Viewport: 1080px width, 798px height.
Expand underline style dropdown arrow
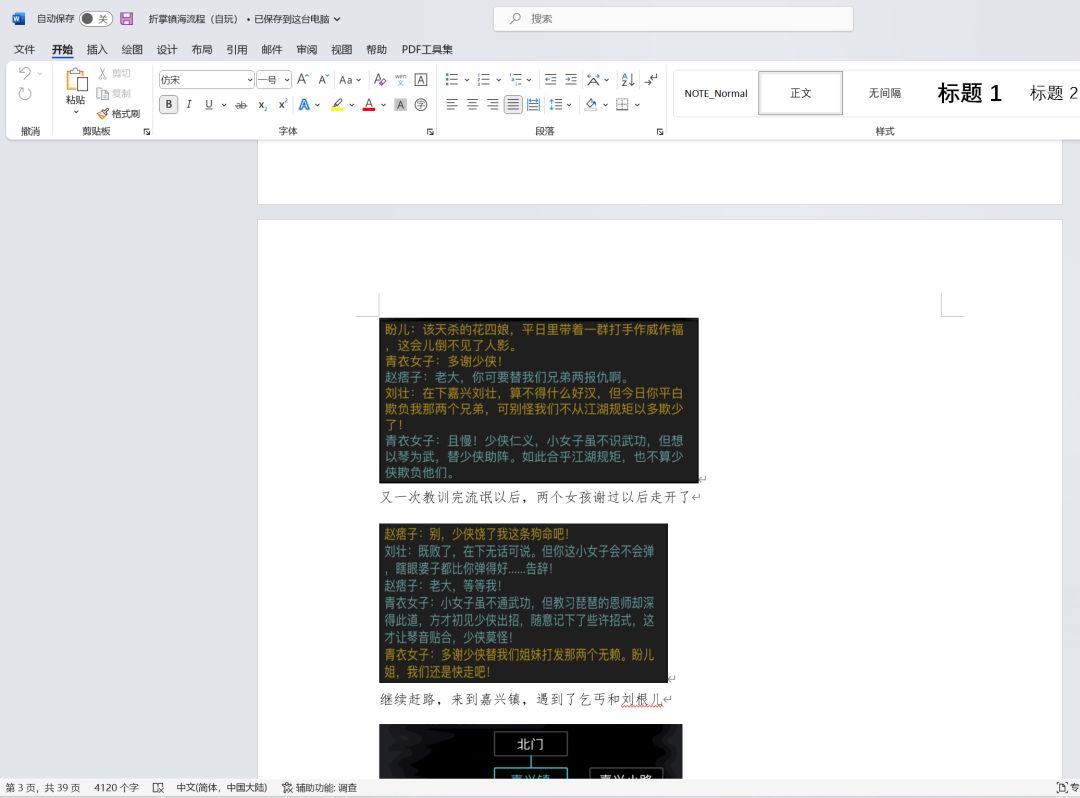click(x=224, y=105)
